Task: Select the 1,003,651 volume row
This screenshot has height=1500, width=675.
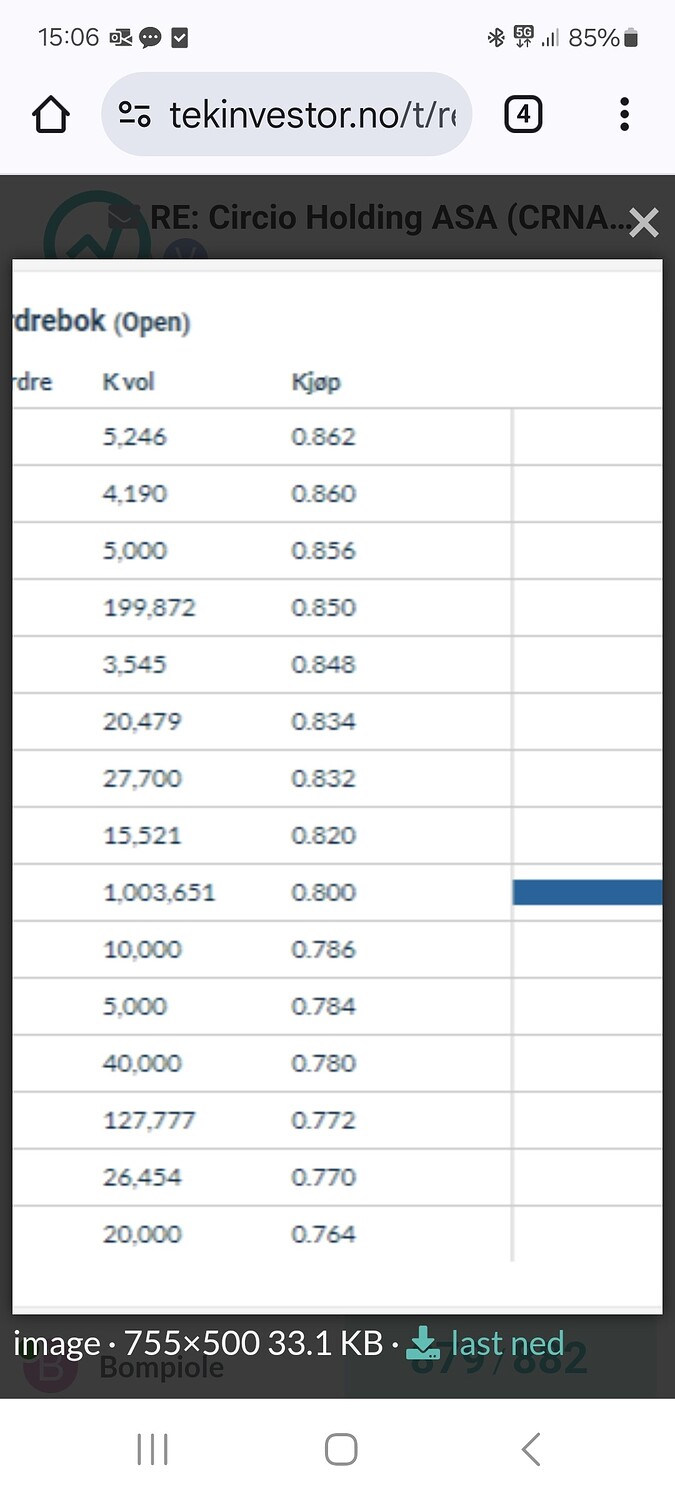Action: [159, 892]
